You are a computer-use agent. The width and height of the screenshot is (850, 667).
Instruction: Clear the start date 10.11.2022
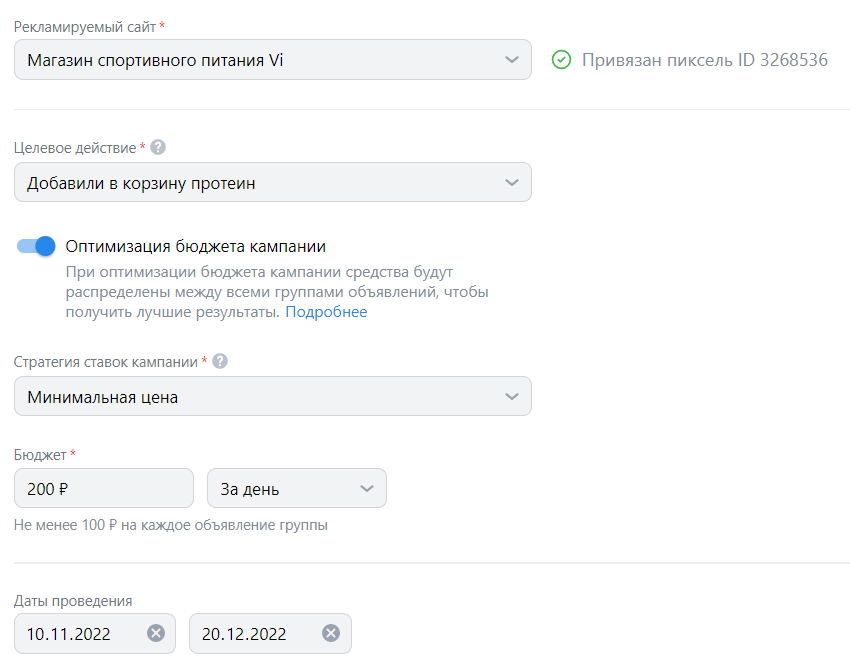coord(155,633)
